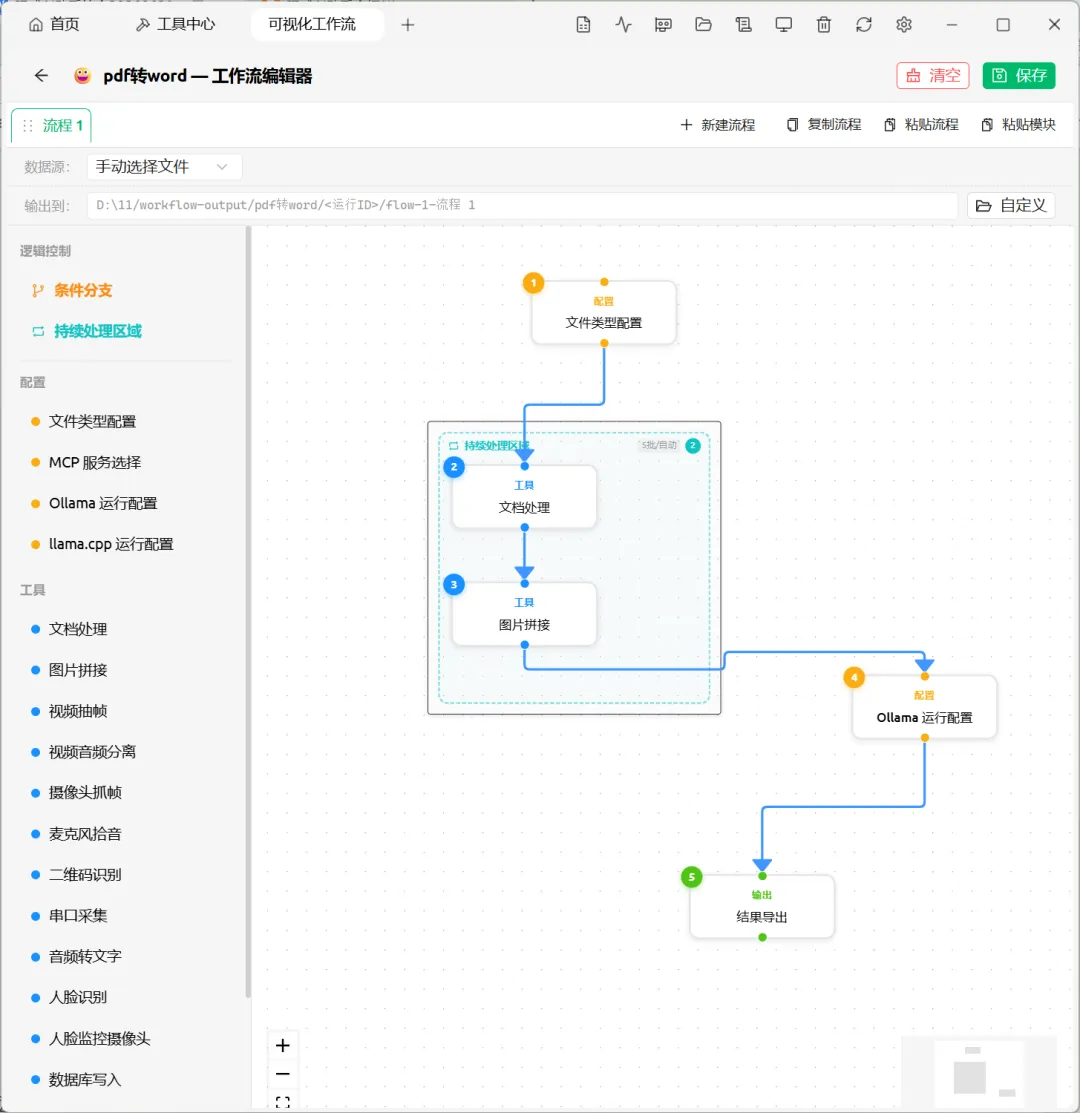
Task: Click the drag handle dots on 流程 1 tab
Action: (x=28, y=126)
